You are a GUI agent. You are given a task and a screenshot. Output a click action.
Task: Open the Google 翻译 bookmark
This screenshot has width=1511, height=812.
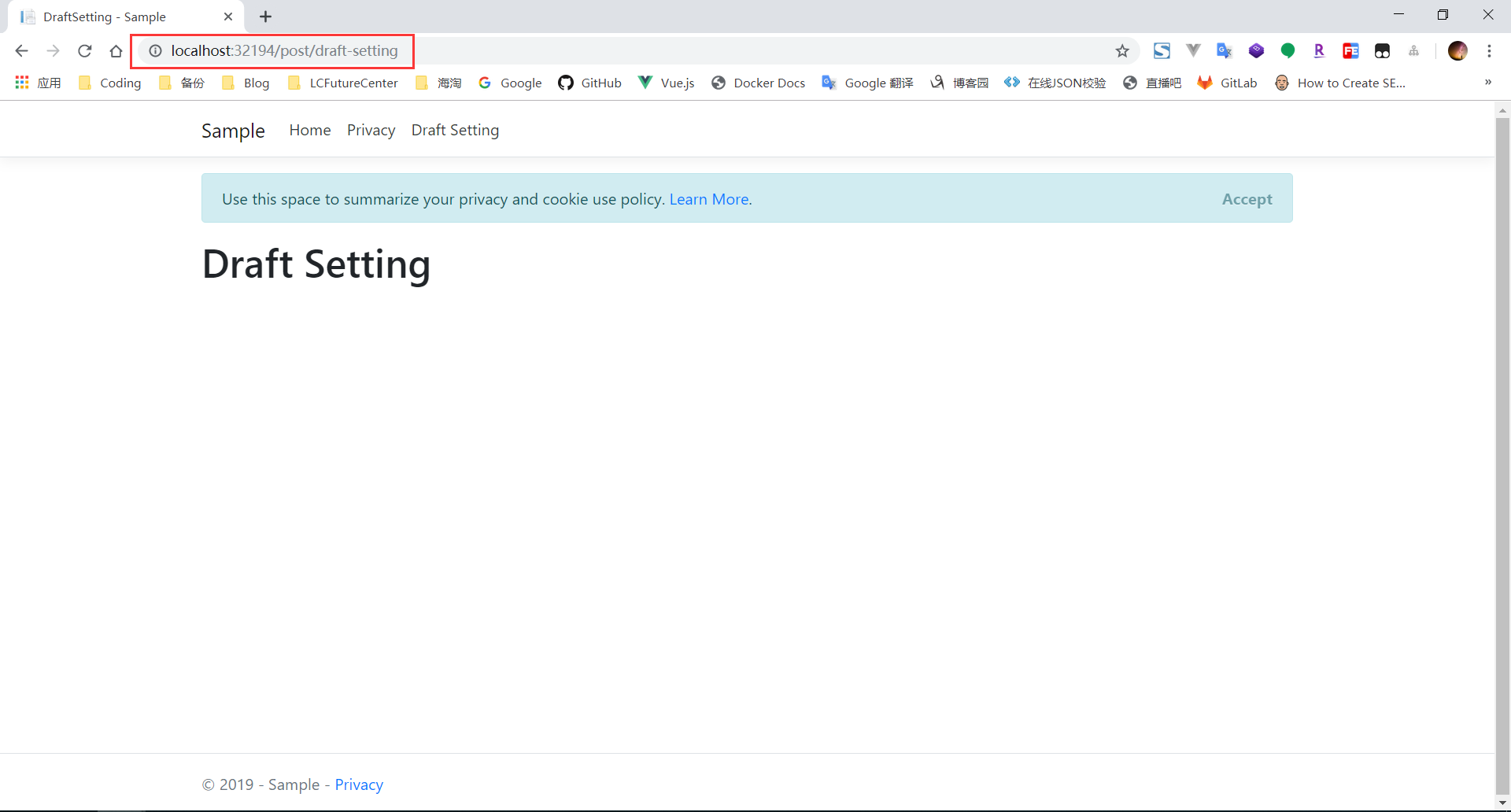point(867,83)
